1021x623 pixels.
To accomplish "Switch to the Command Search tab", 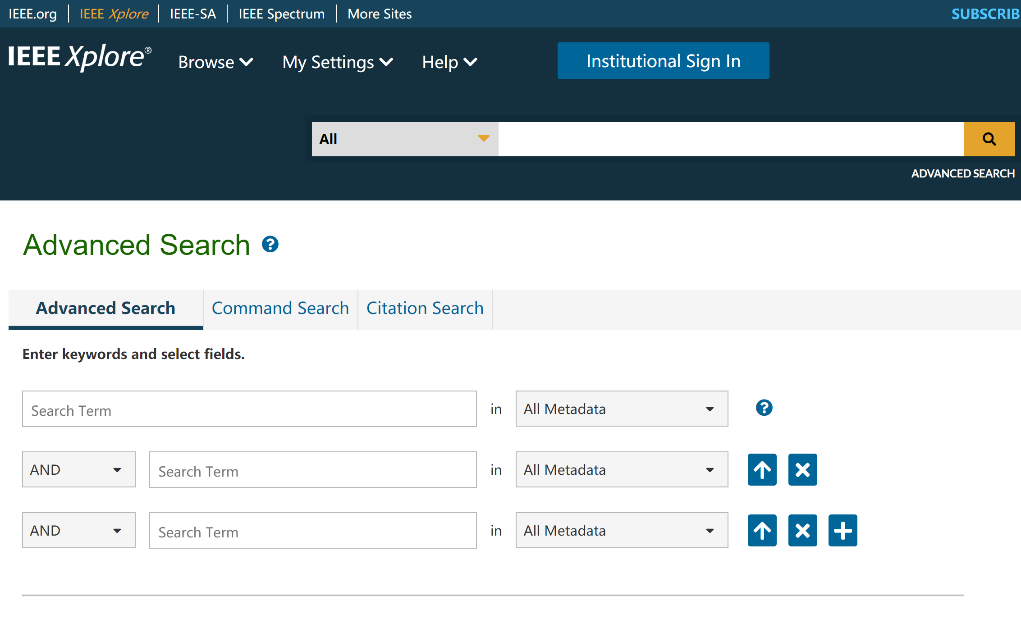I will pyautogui.click(x=280, y=308).
